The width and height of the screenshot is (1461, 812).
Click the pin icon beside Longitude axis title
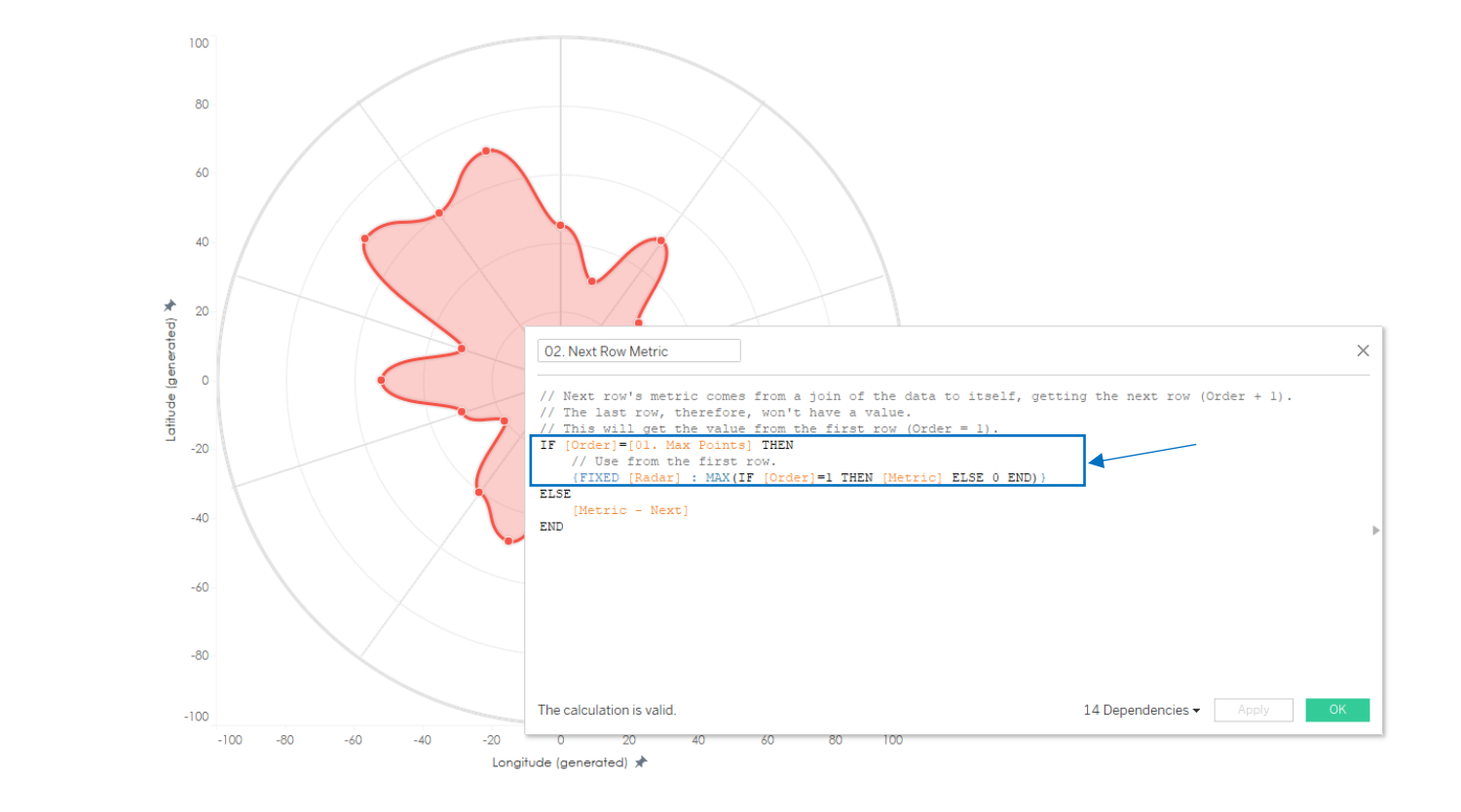click(x=641, y=762)
